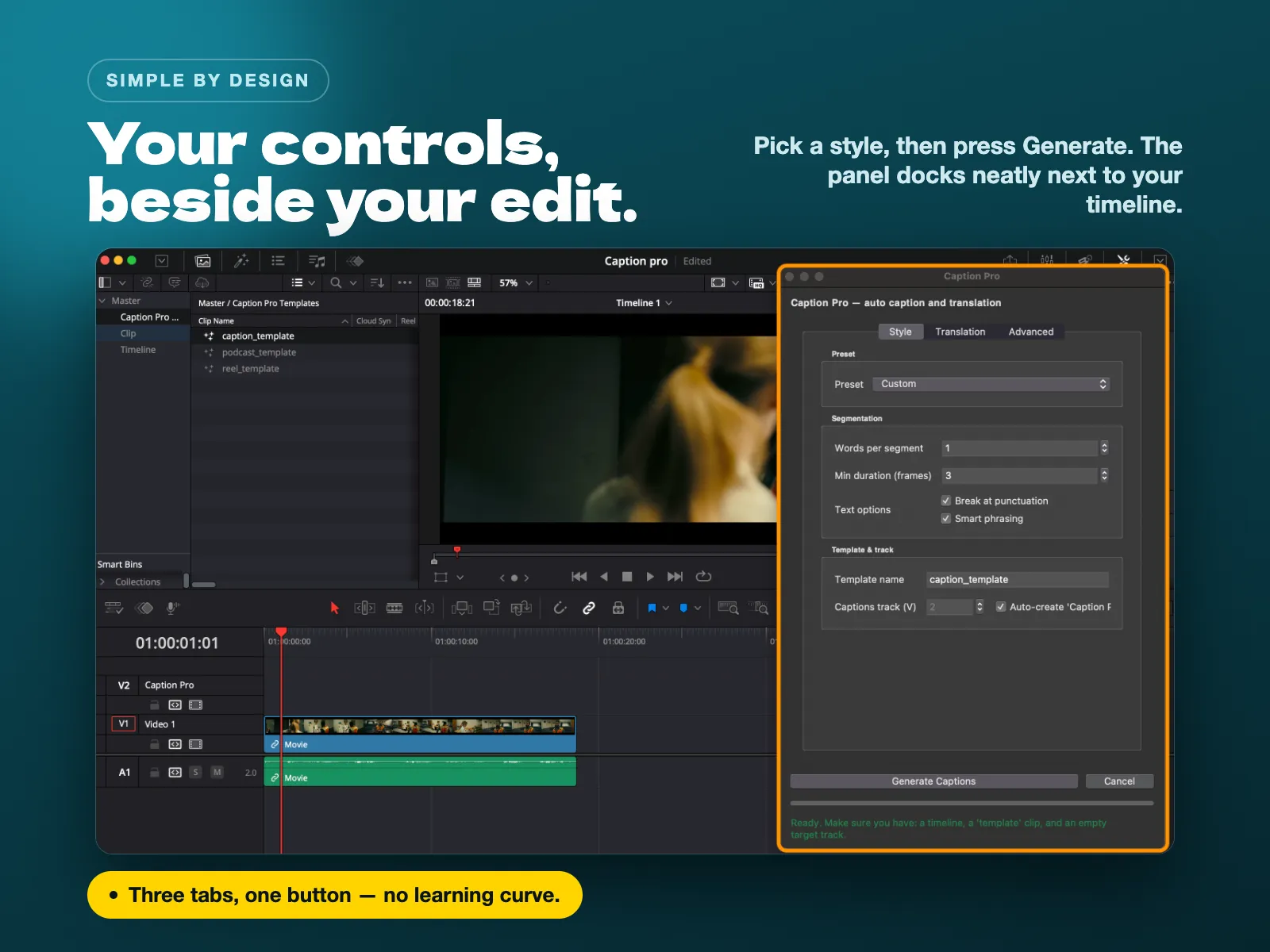
Task: Open the Timeline 1 dropdown
Action: tap(644, 303)
